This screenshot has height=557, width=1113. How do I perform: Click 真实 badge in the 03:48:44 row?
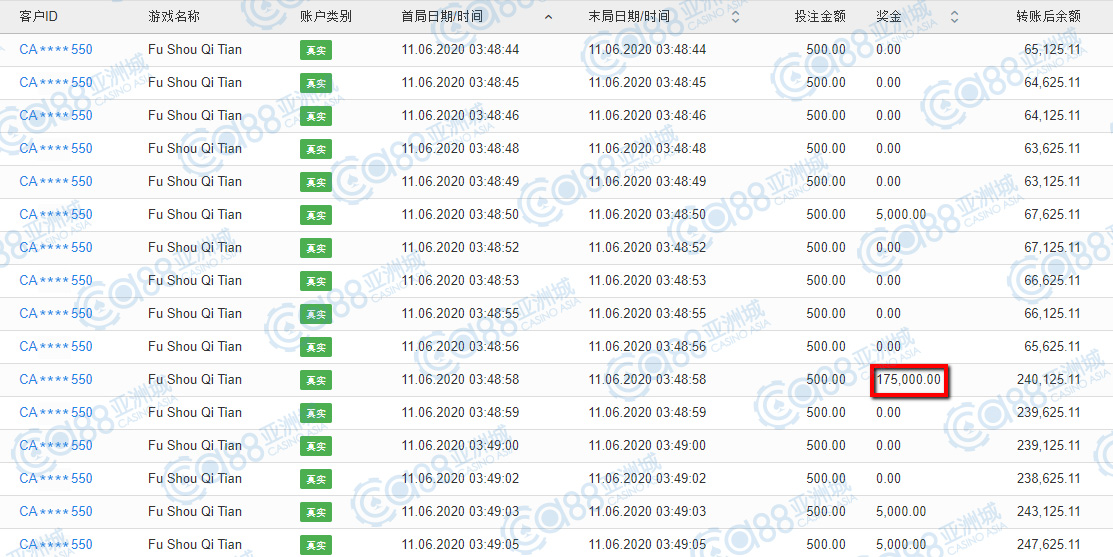315,50
